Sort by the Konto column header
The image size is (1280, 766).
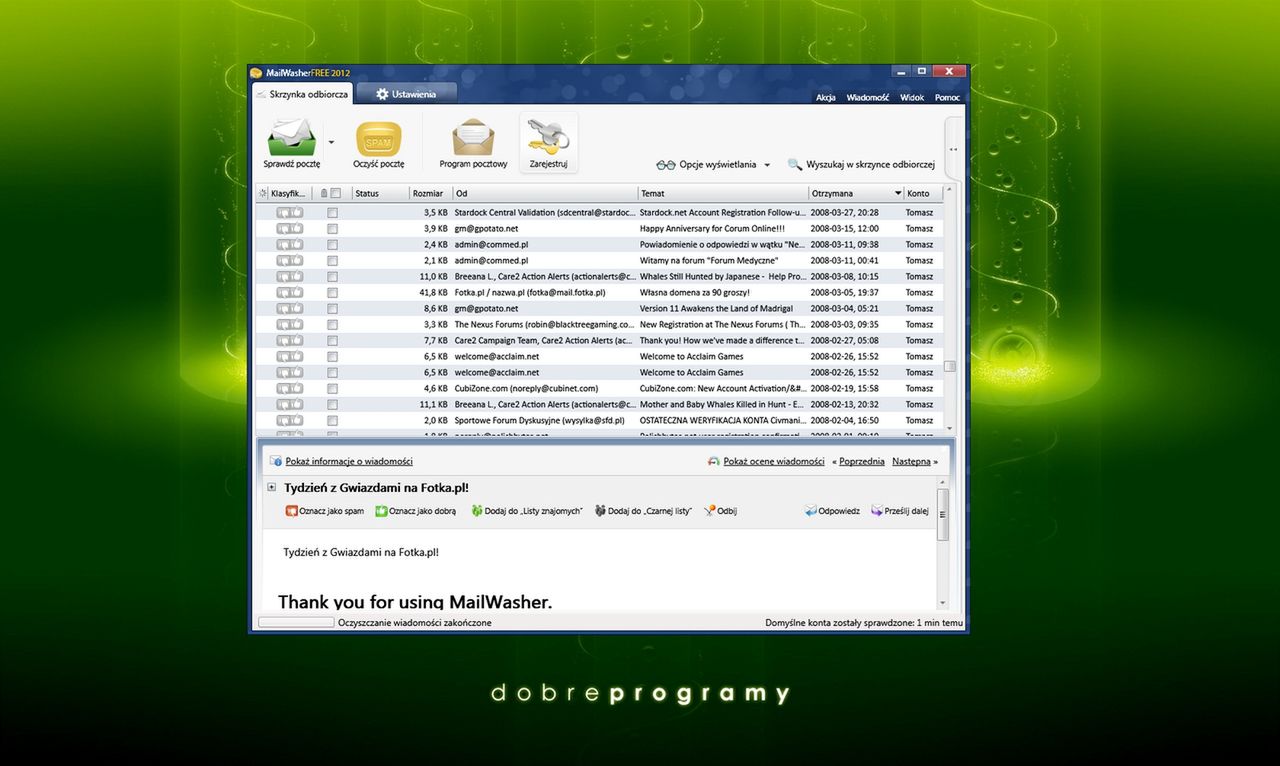pos(922,193)
